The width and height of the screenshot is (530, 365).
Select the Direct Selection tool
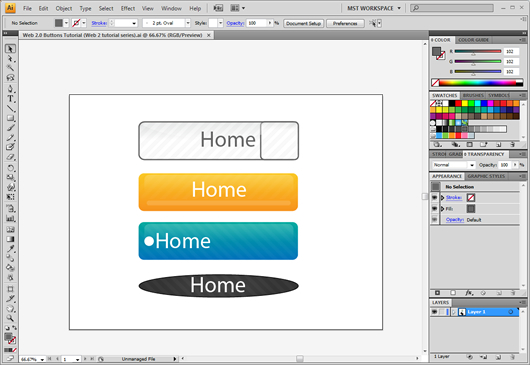[10, 59]
